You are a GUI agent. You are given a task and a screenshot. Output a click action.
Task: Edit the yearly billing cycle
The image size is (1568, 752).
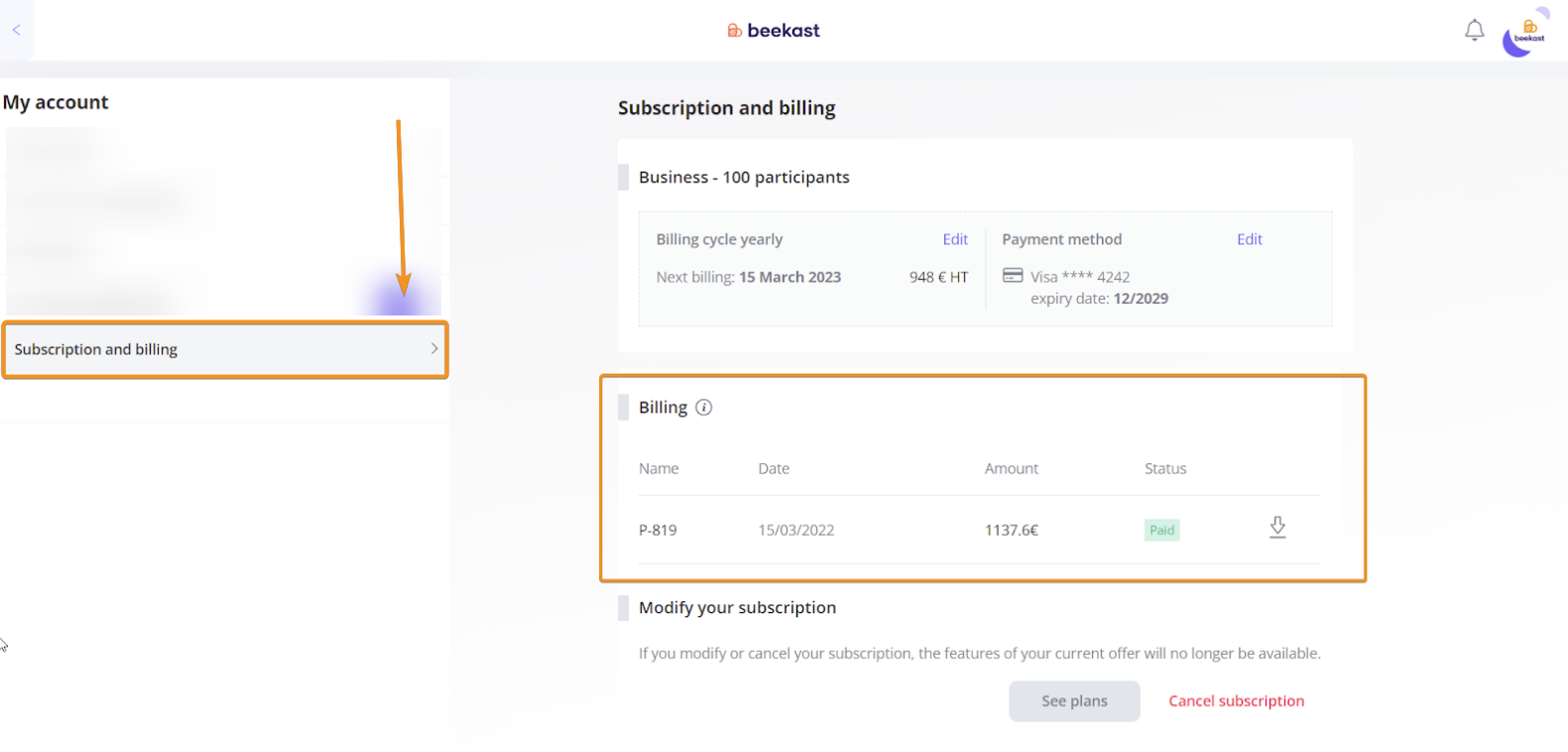pos(954,239)
